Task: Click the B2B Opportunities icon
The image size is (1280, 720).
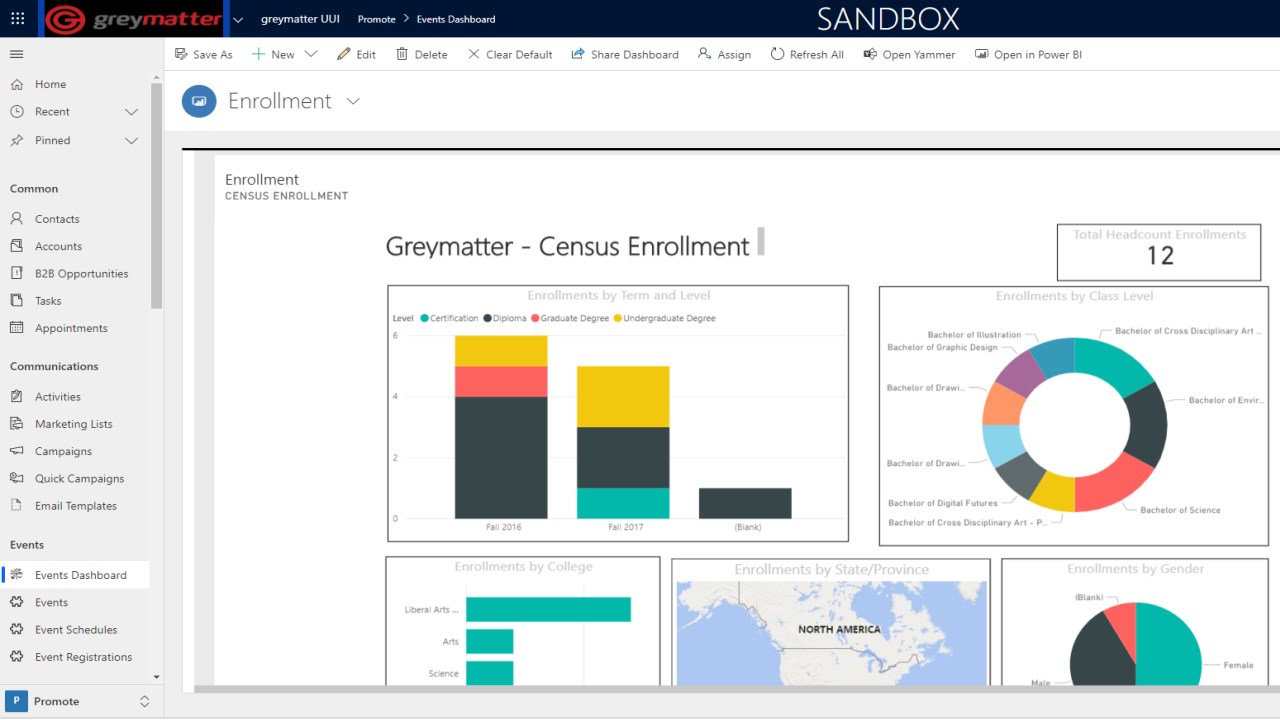Action: pyautogui.click(x=16, y=273)
